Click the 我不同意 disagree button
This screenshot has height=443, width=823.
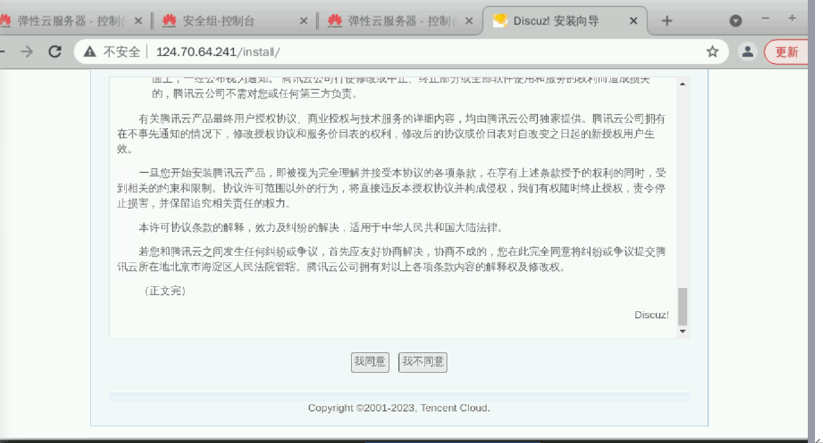click(x=423, y=361)
